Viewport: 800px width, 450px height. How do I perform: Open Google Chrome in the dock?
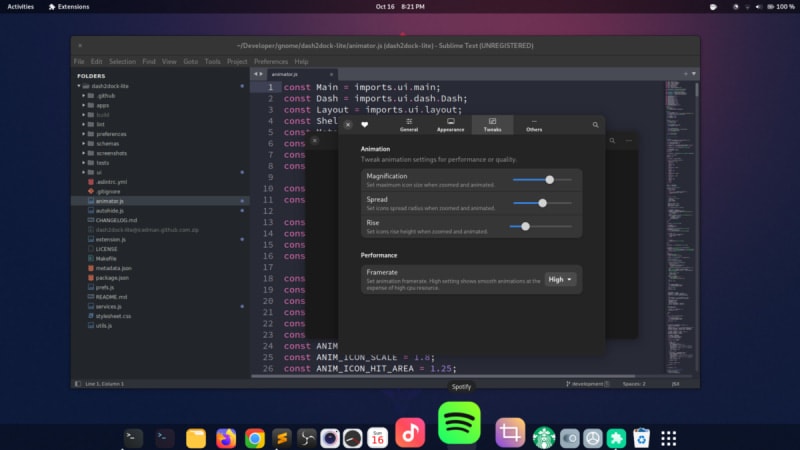tap(255, 438)
